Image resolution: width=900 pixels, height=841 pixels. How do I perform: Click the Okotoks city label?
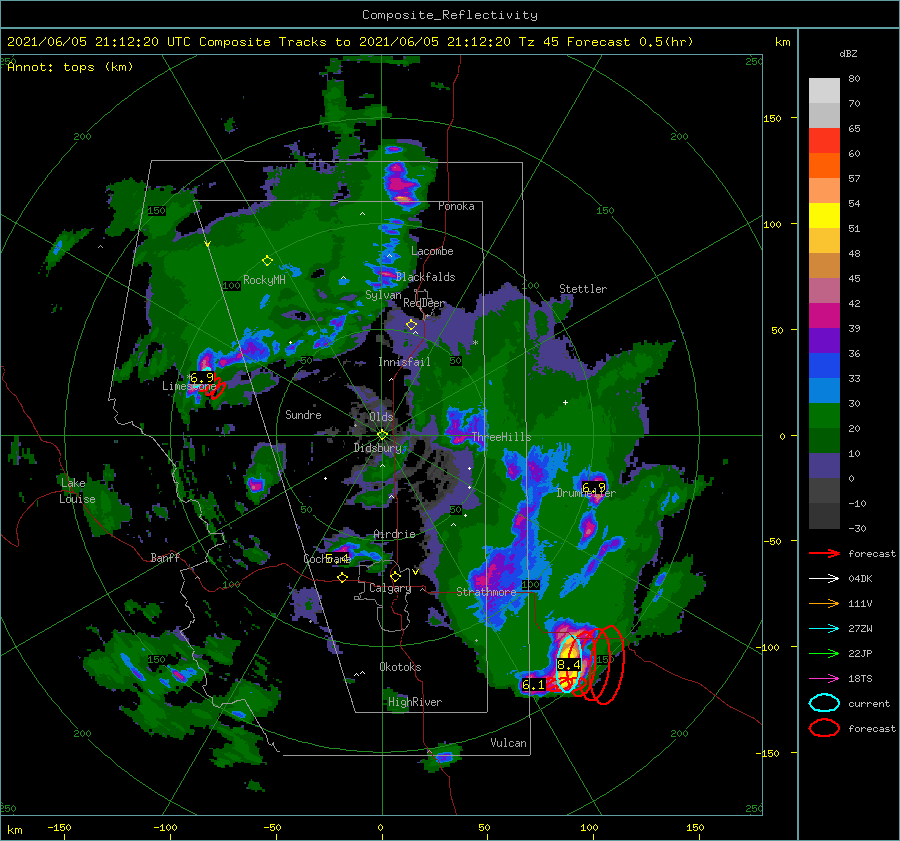click(400, 666)
